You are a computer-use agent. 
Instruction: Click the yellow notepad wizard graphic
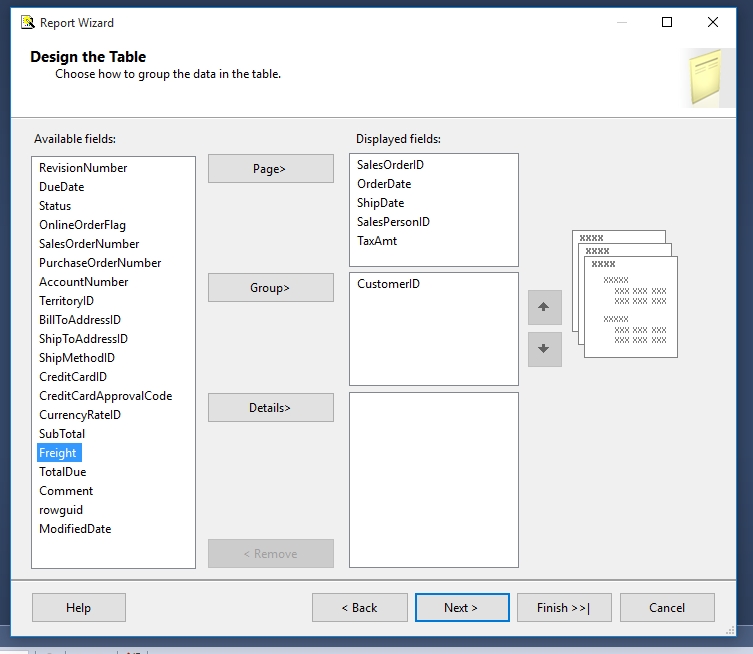pyautogui.click(x=708, y=77)
